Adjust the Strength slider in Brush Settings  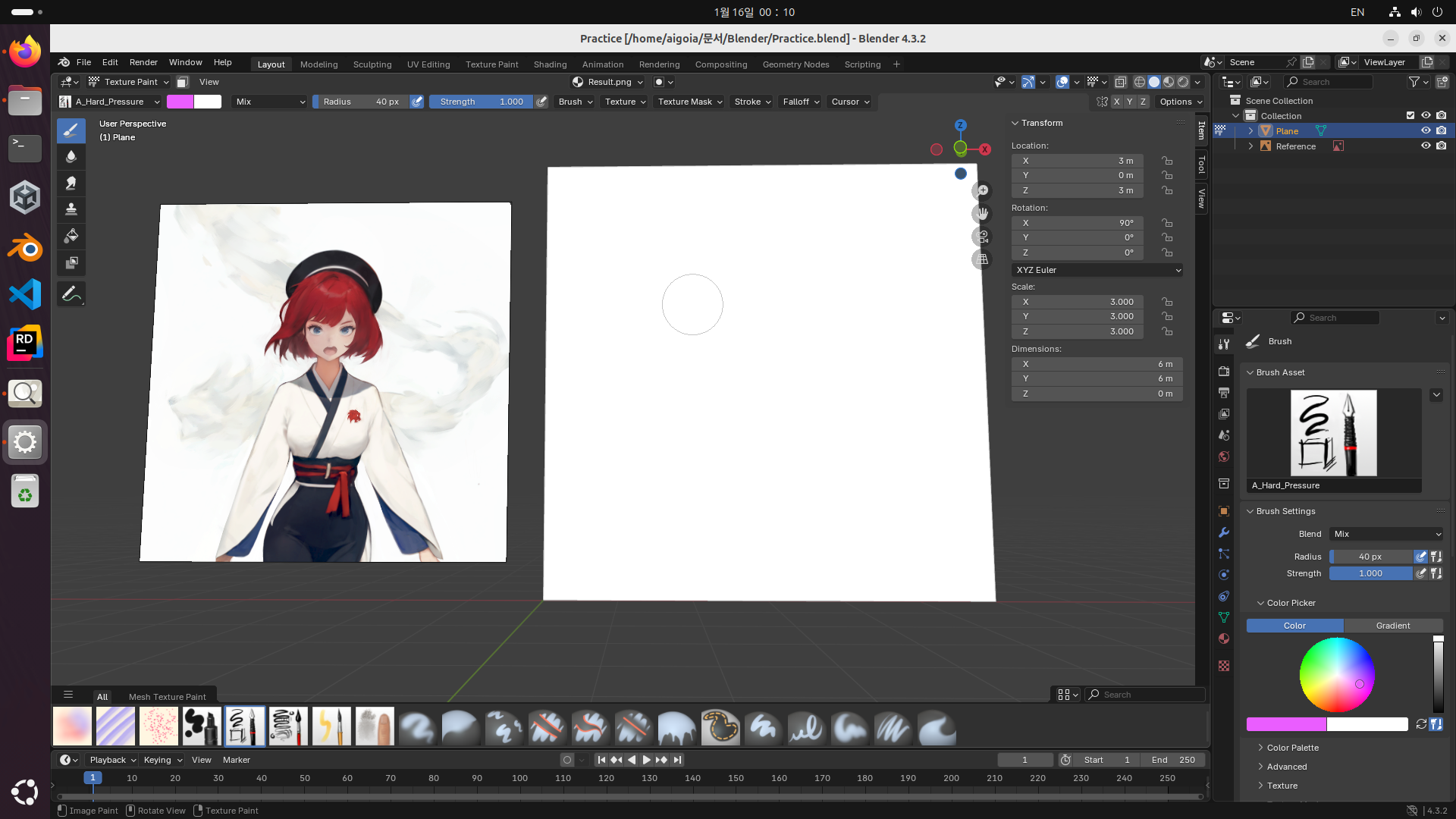tap(1371, 573)
